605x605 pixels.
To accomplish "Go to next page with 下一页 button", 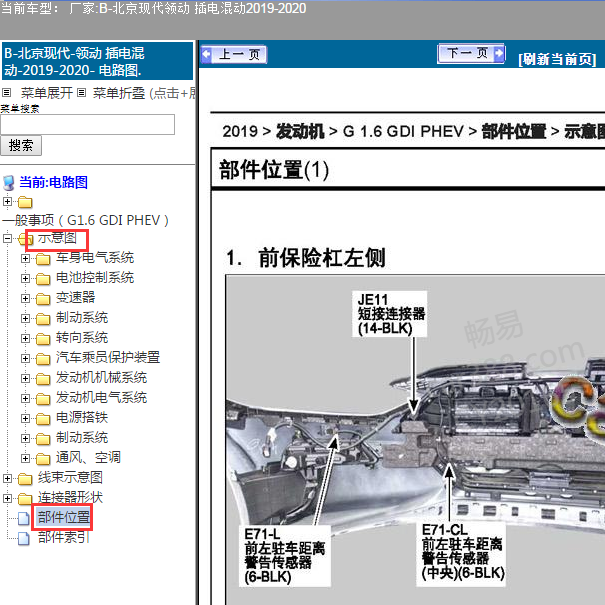I will pos(471,54).
